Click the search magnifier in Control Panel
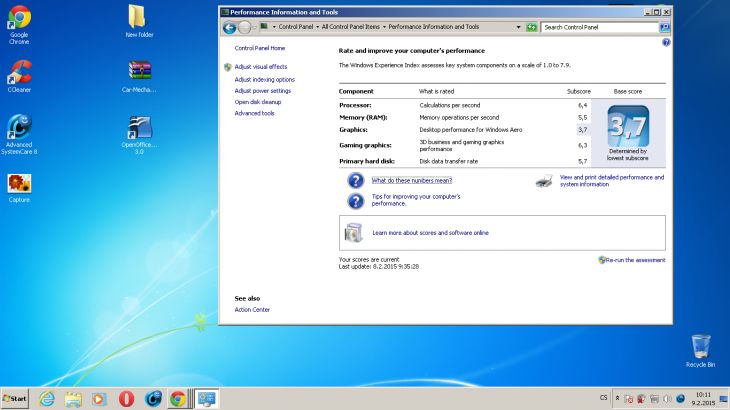Screen dimensions: 730x410 665,27
